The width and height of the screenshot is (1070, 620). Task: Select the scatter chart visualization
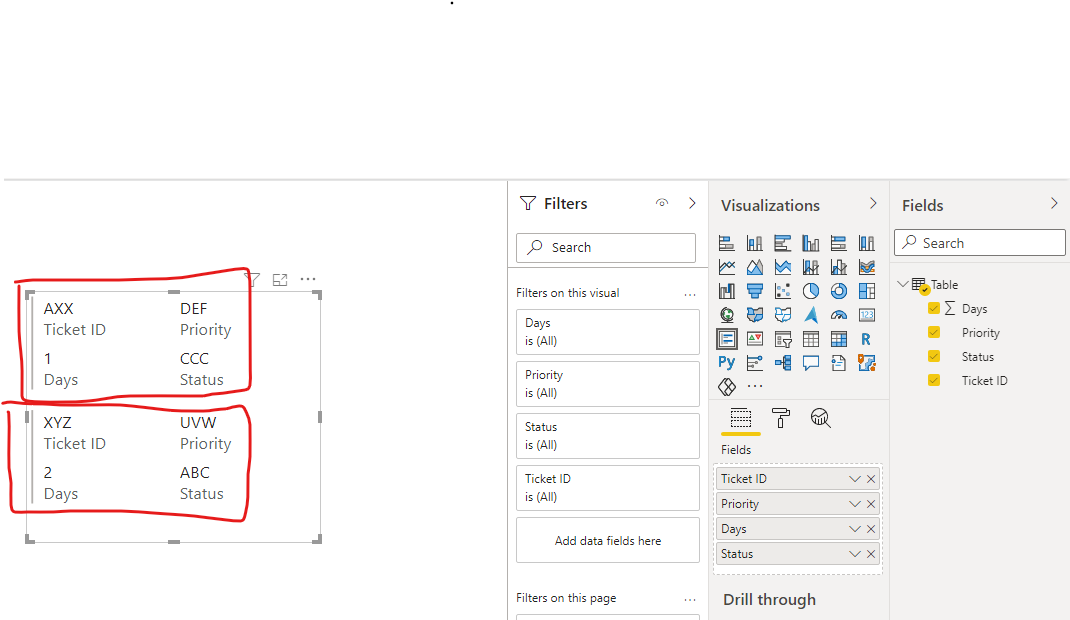click(x=783, y=291)
